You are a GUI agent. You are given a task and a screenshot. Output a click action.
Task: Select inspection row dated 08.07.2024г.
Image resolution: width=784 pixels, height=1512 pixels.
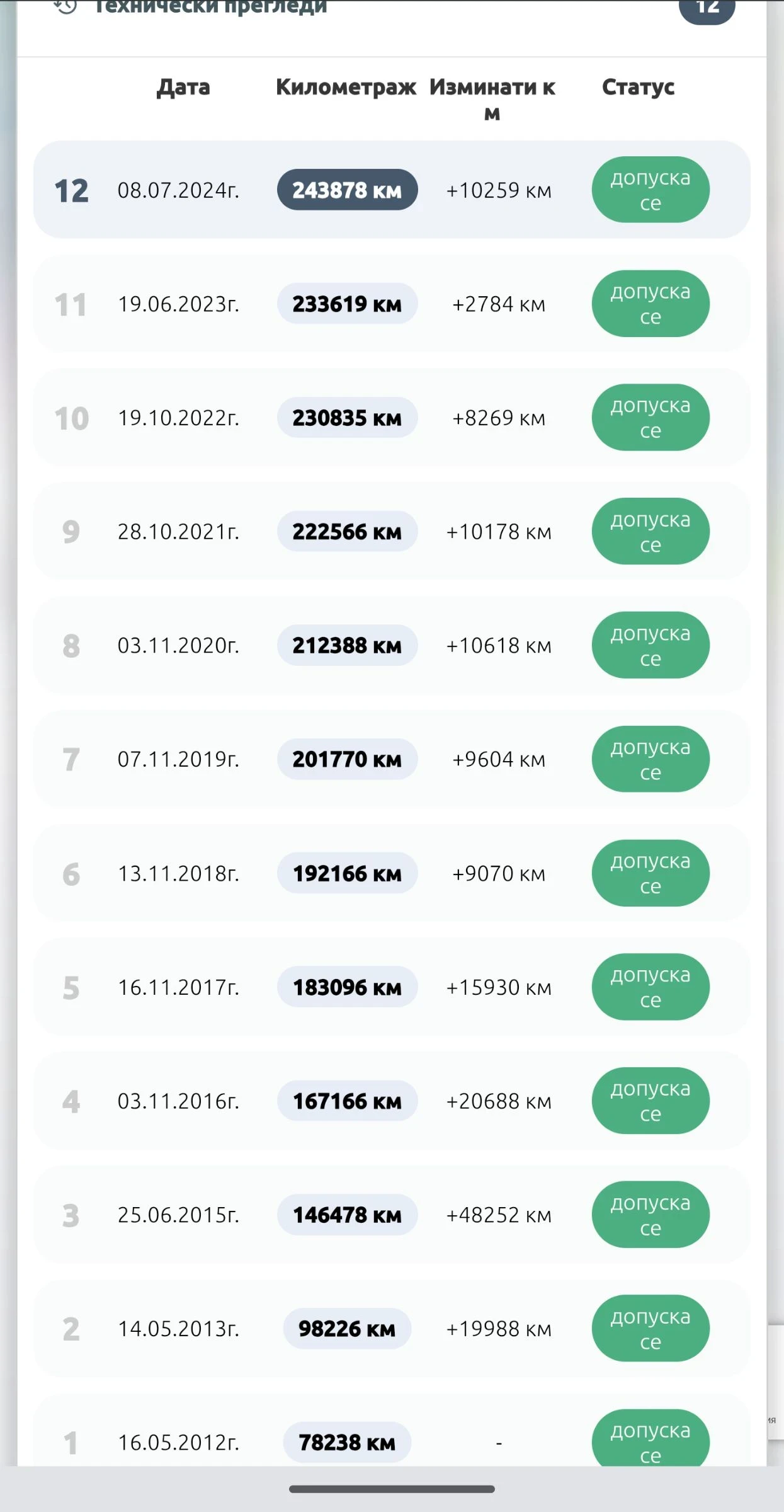coord(392,190)
